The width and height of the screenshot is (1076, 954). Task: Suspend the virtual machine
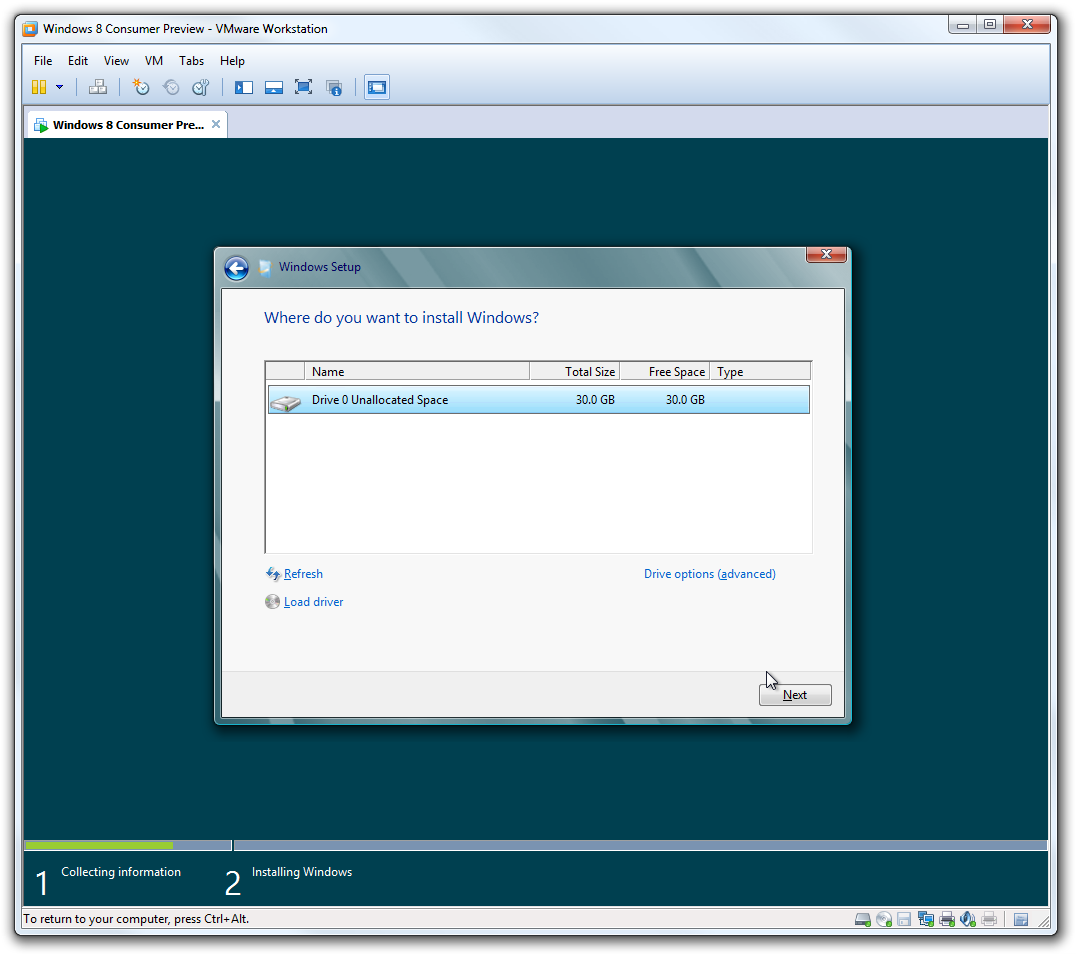41,87
